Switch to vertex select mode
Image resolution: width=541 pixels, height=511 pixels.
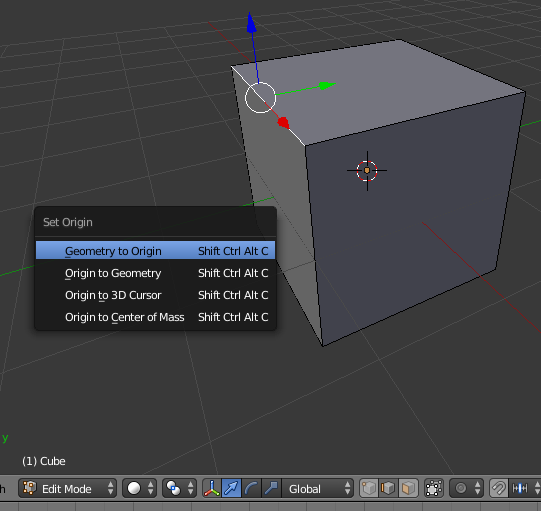pyautogui.click(x=369, y=488)
